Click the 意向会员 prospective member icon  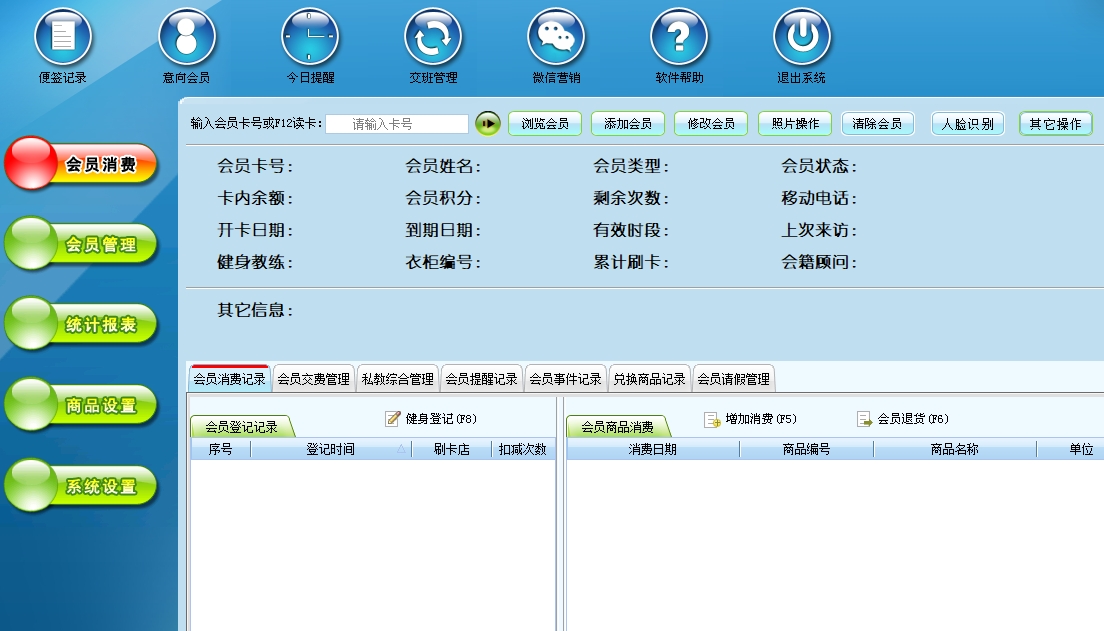click(x=186, y=37)
